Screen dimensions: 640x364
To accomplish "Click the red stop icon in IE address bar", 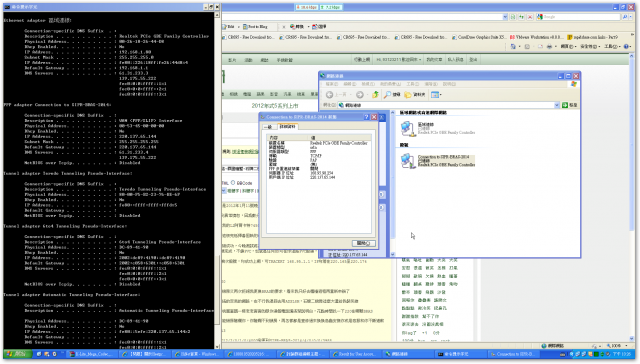I will click(x=530, y=17).
